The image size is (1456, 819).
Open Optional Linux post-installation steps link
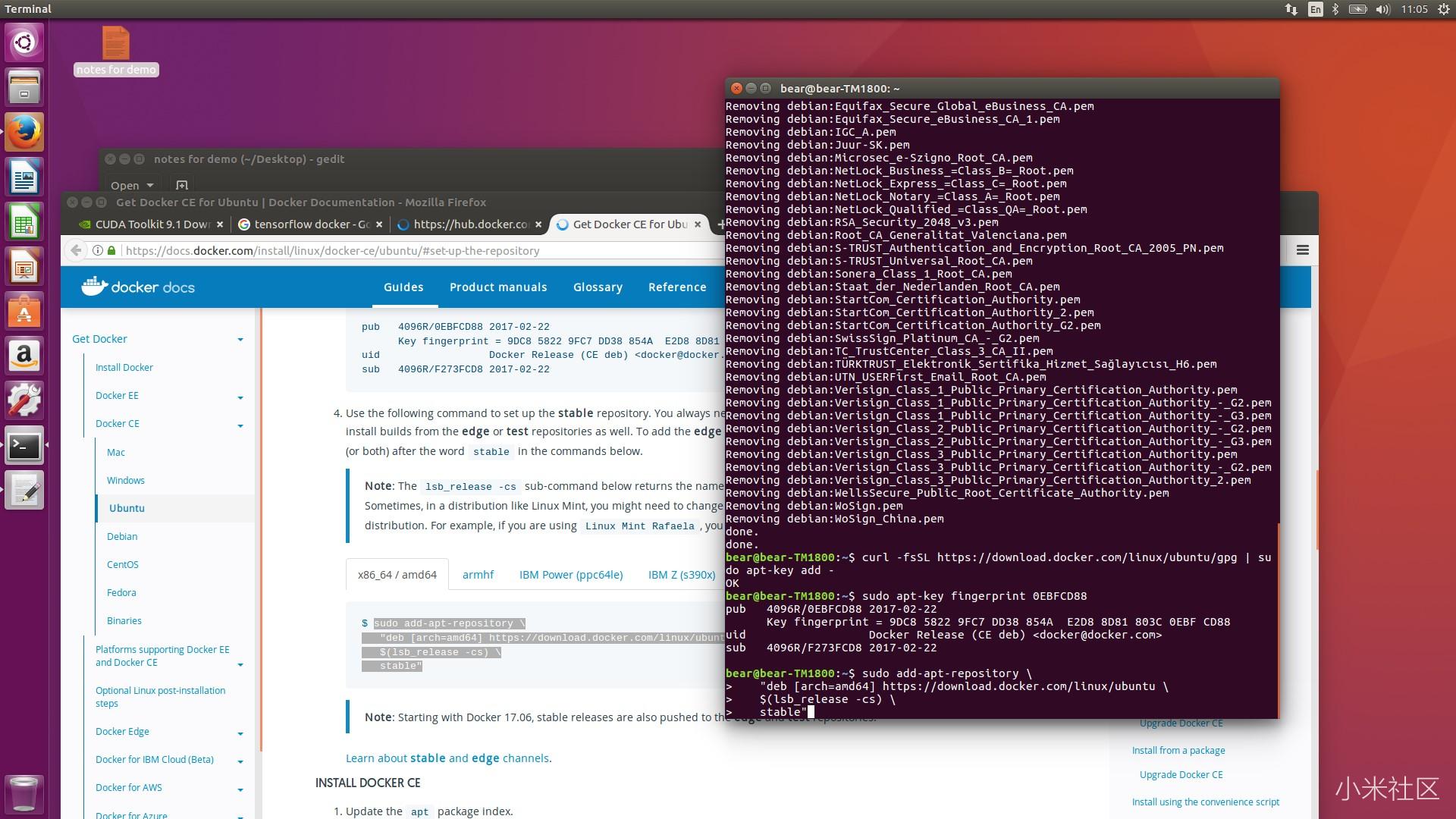pos(161,697)
